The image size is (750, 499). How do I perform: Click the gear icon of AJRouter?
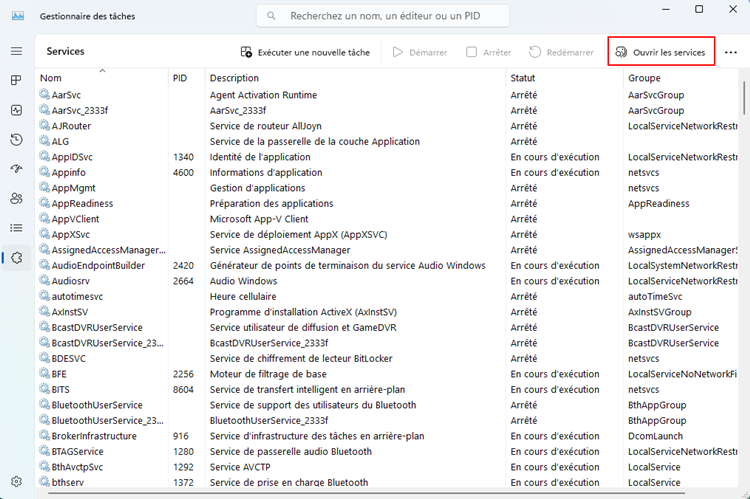(44, 125)
